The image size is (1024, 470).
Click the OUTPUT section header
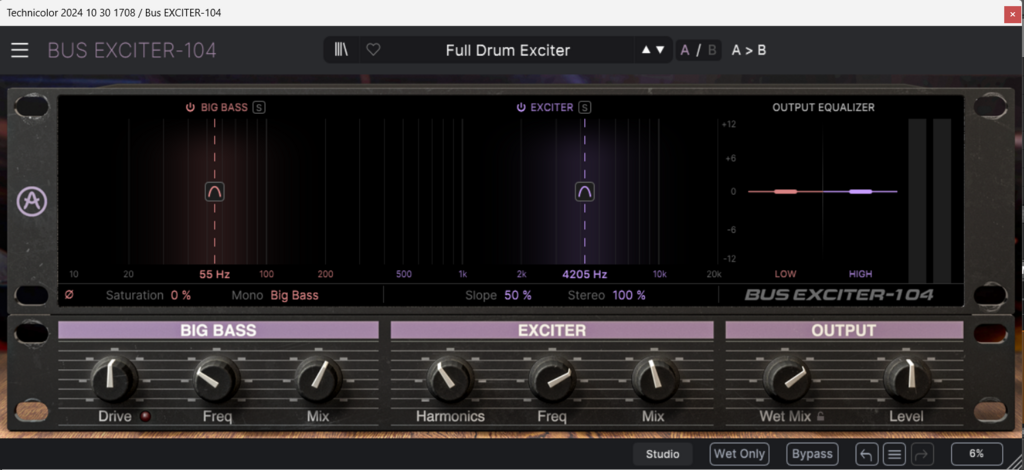[x=844, y=330]
